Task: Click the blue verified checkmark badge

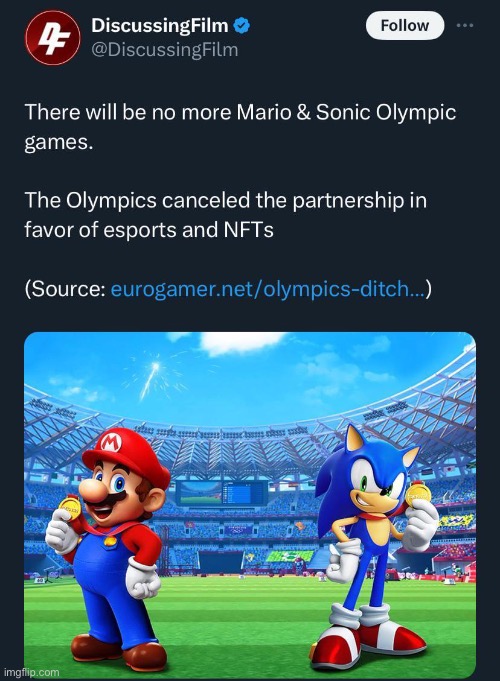Action: (242, 26)
